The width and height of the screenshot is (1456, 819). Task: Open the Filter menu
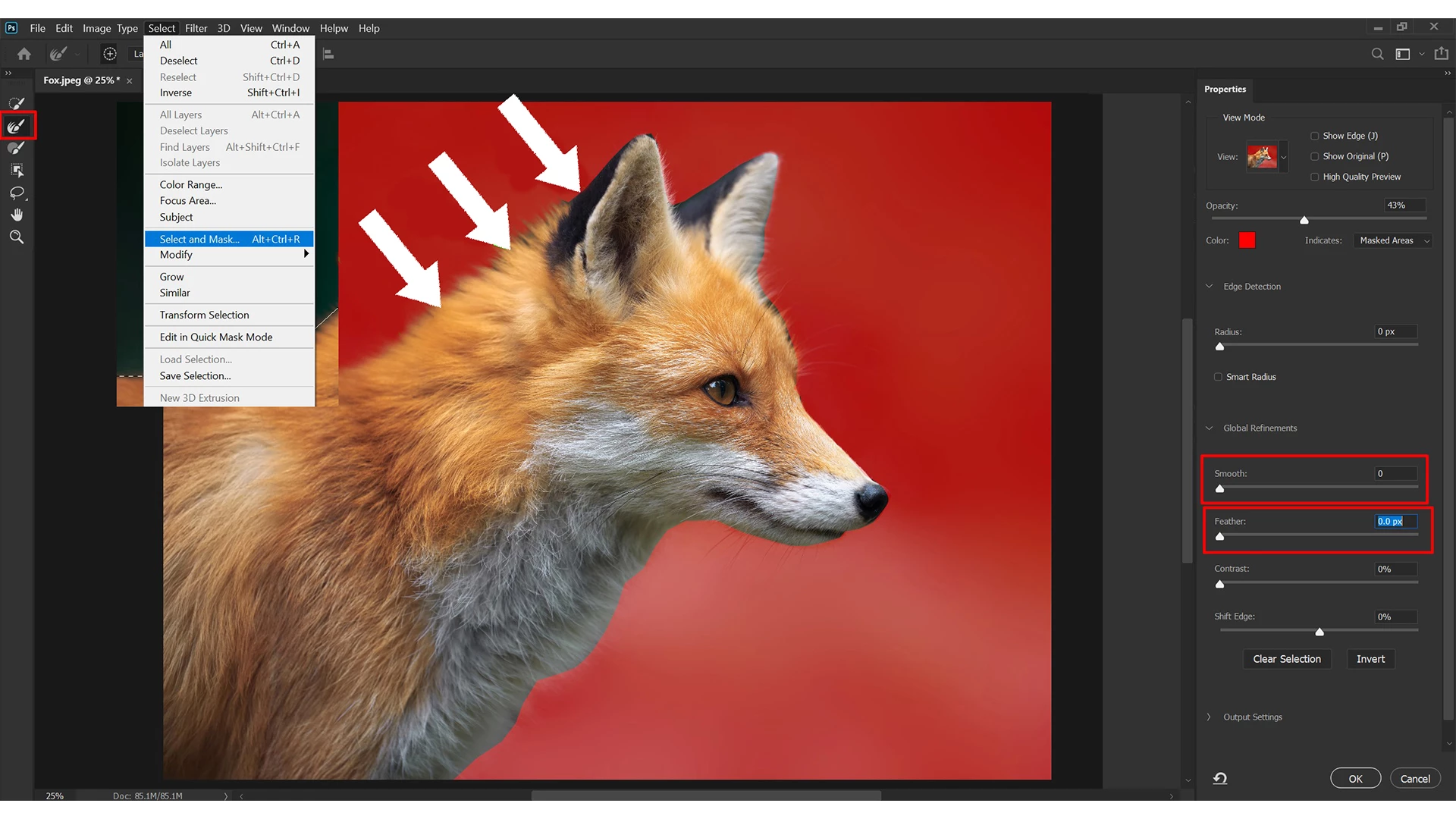click(196, 28)
